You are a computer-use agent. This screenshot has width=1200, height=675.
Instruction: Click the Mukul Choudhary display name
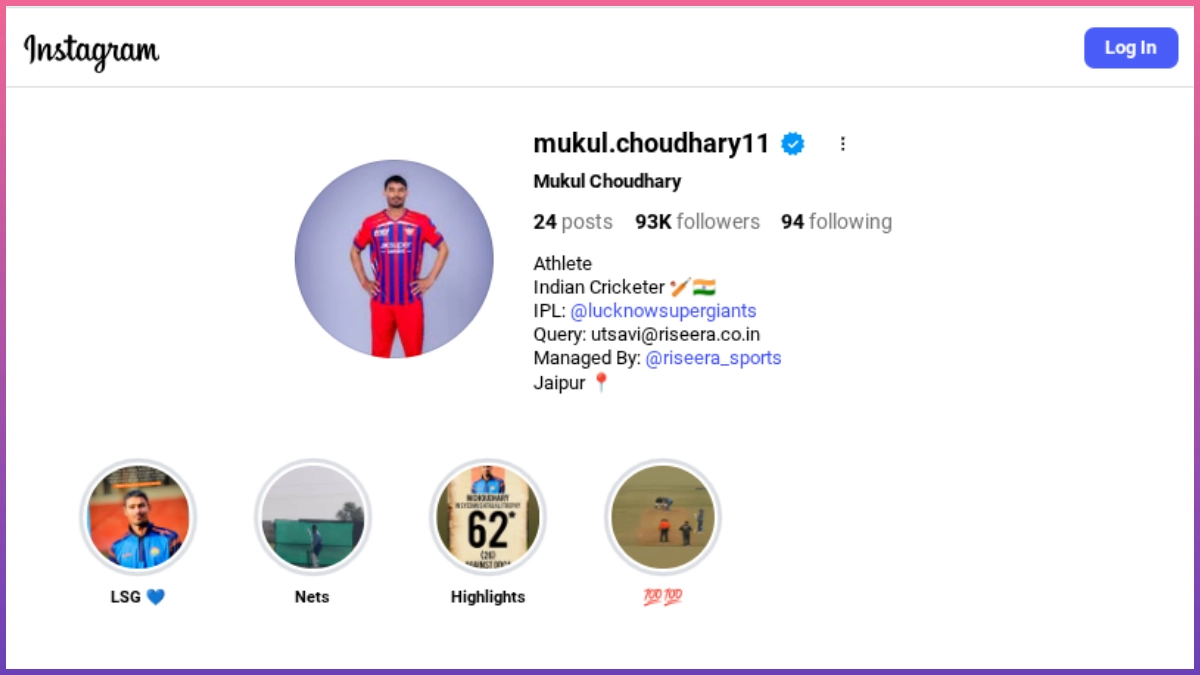tap(607, 182)
